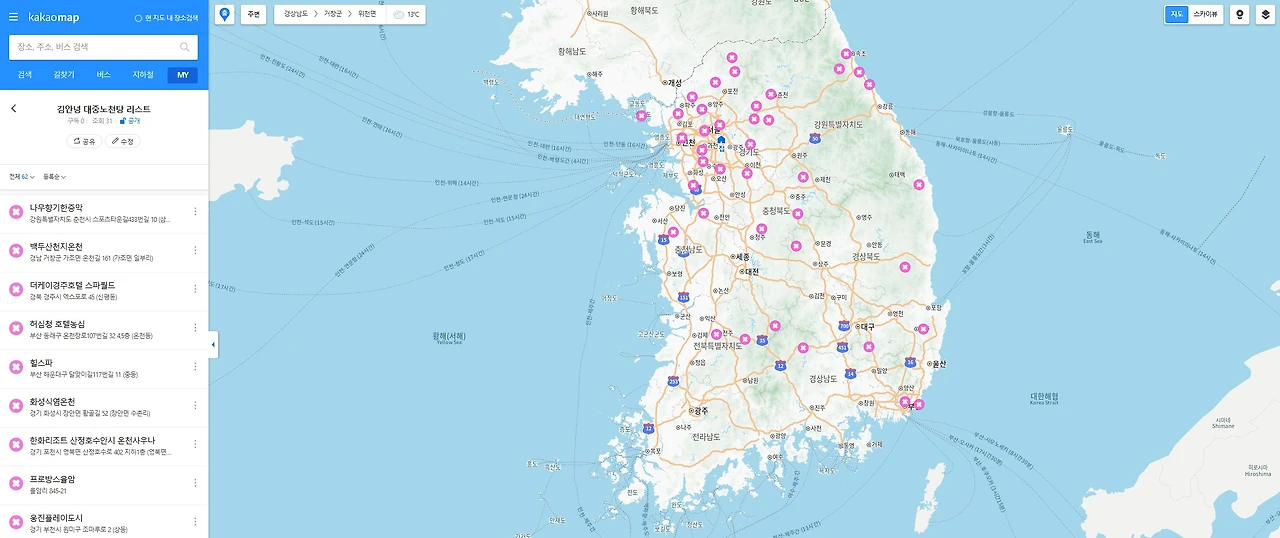This screenshot has height=538, width=1280.
Task: Open the 거창군 district selector
Action: 332,15
